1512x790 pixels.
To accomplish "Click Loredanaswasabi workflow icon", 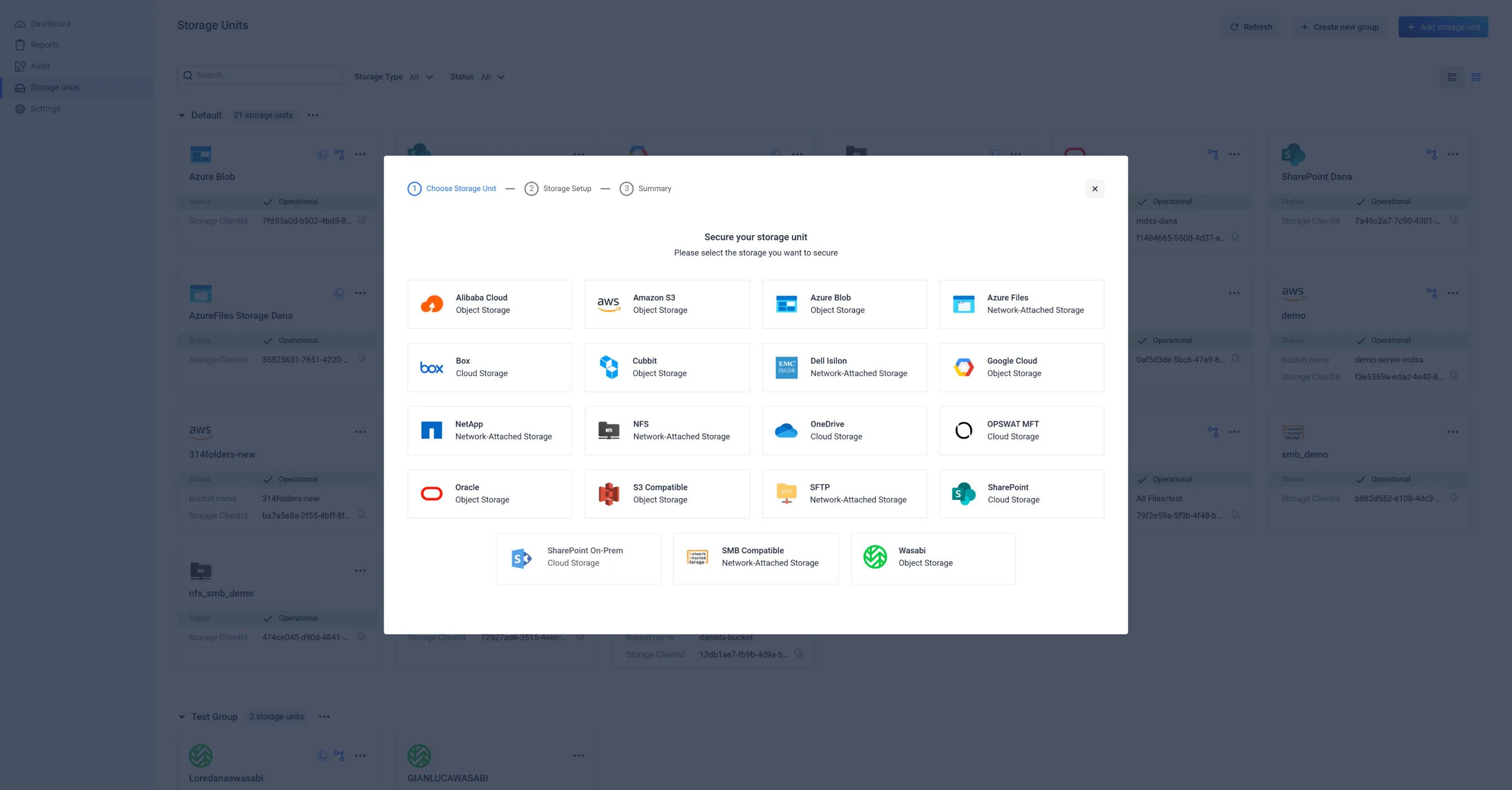I will pos(339,756).
